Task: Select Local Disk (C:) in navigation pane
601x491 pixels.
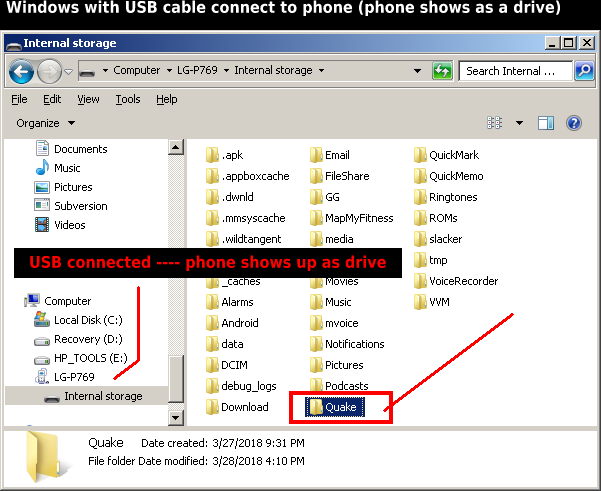Action: (x=88, y=320)
